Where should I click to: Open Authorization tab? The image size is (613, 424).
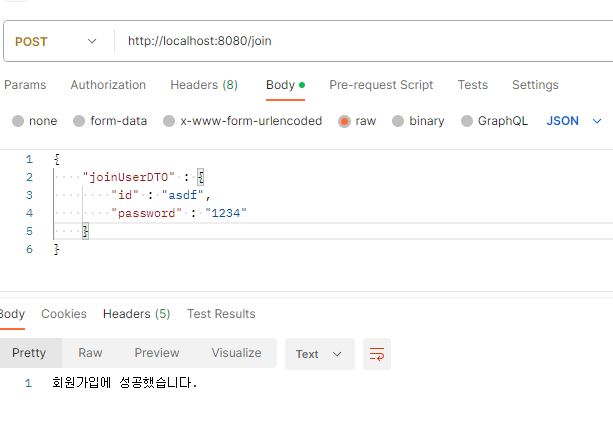tap(108, 85)
